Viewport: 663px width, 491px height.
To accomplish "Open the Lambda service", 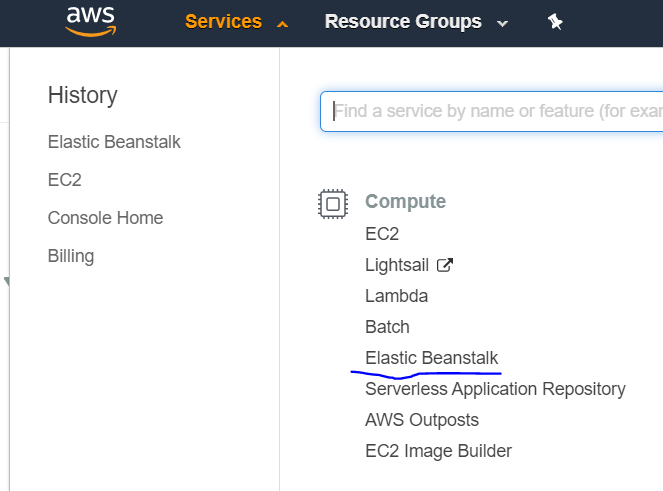I will click(397, 296).
